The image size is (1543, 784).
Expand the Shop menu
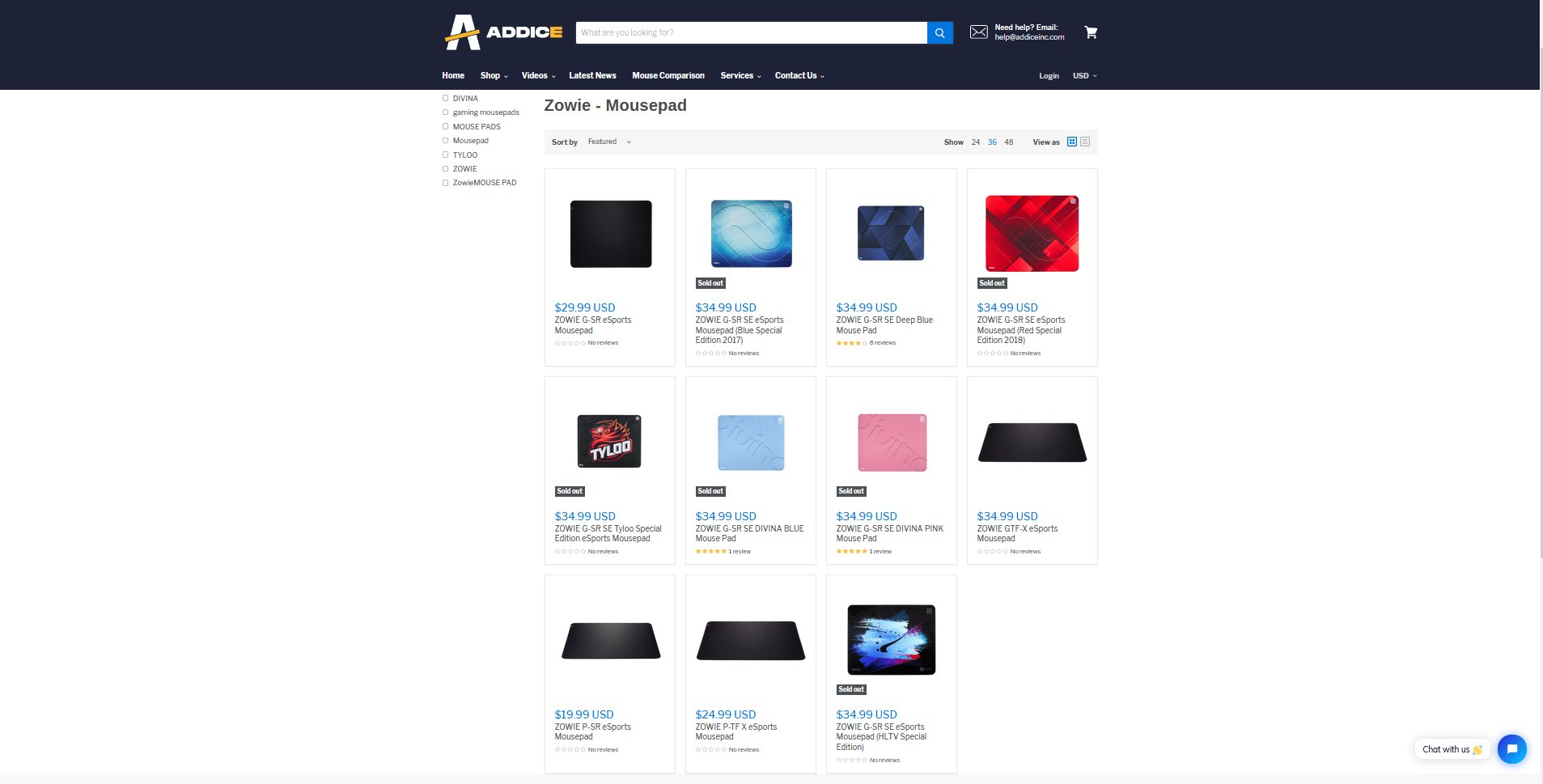coord(494,75)
